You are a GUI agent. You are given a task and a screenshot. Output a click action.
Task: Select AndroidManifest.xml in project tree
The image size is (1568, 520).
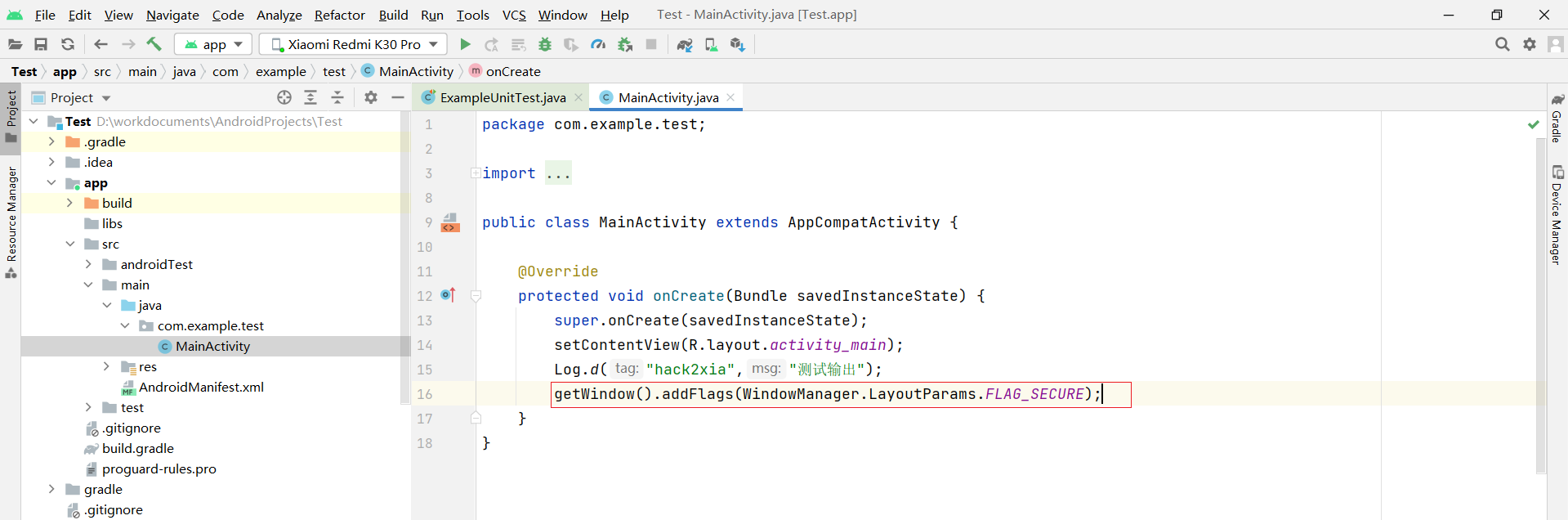click(201, 387)
